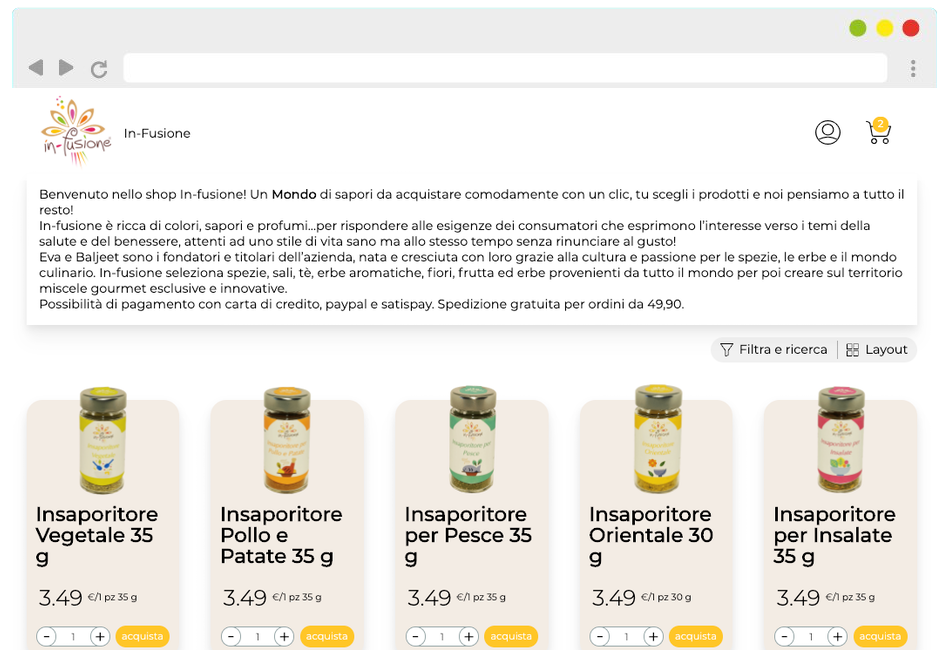
Task: Open the browser three-dot menu
Action: (x=913, y=68)
